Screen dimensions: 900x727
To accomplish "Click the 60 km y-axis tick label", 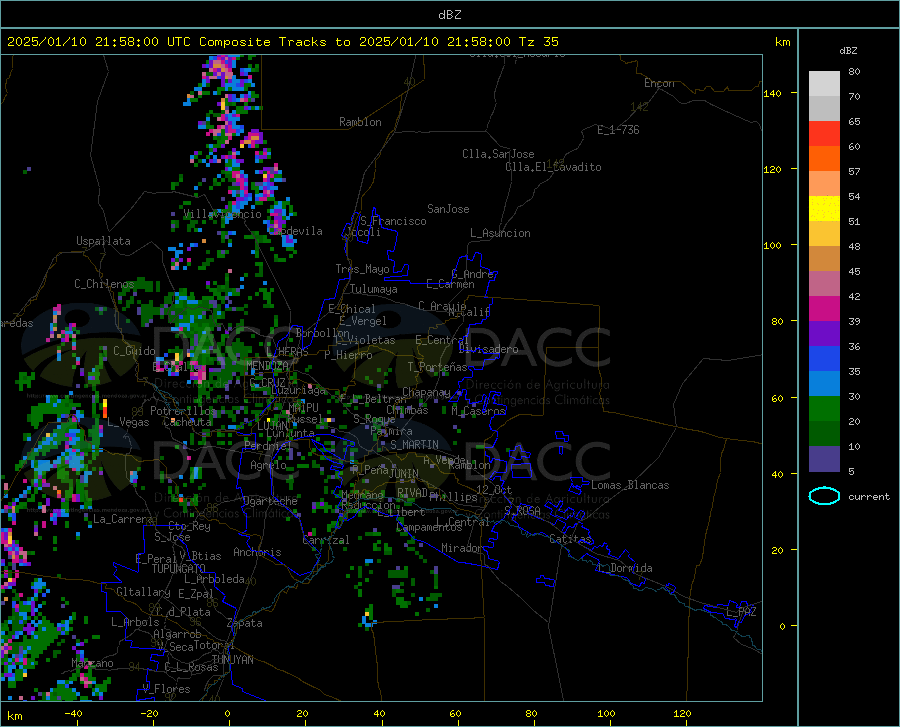I will pos(777,398).
